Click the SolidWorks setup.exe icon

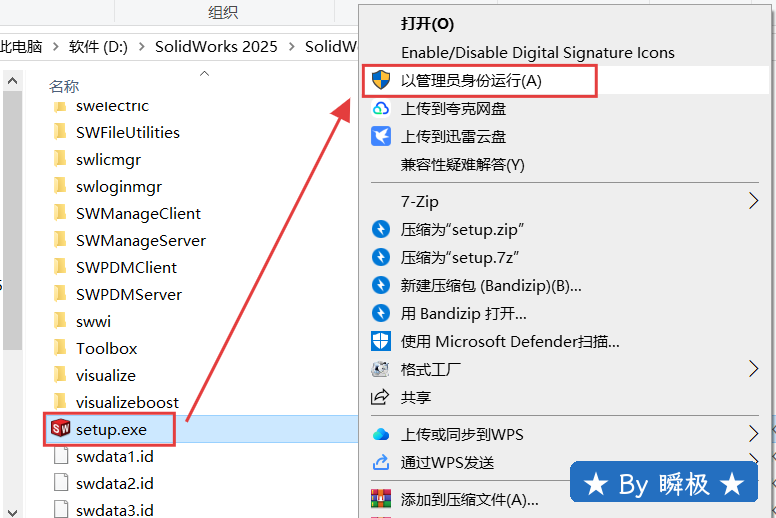58,430
